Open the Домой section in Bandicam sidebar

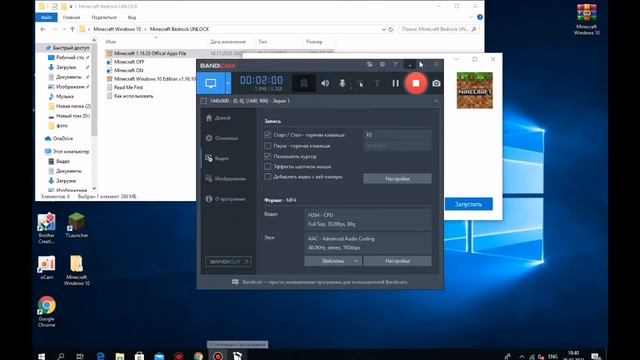[x=218, y=118]
